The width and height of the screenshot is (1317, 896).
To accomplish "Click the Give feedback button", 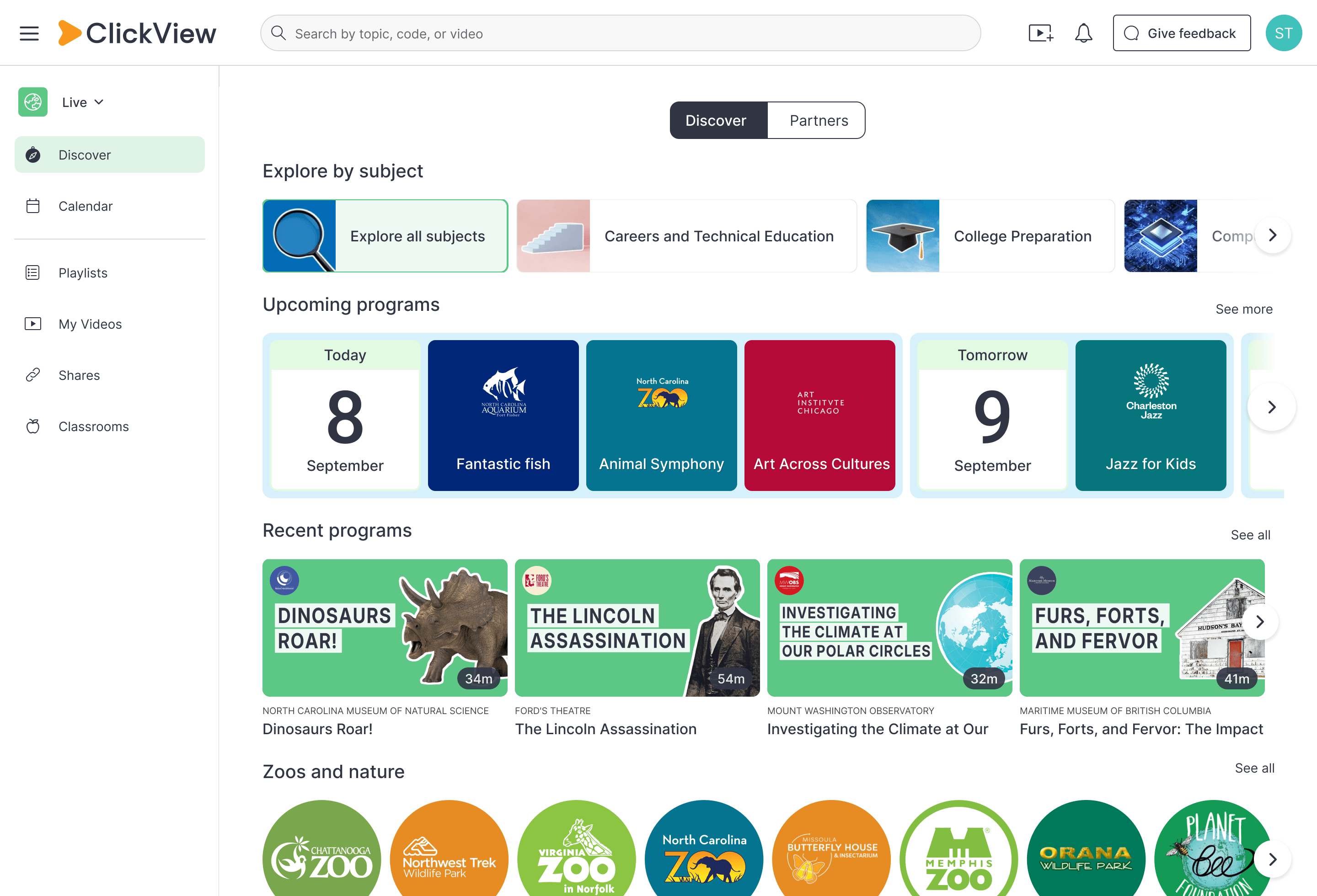I will 1182,33.
